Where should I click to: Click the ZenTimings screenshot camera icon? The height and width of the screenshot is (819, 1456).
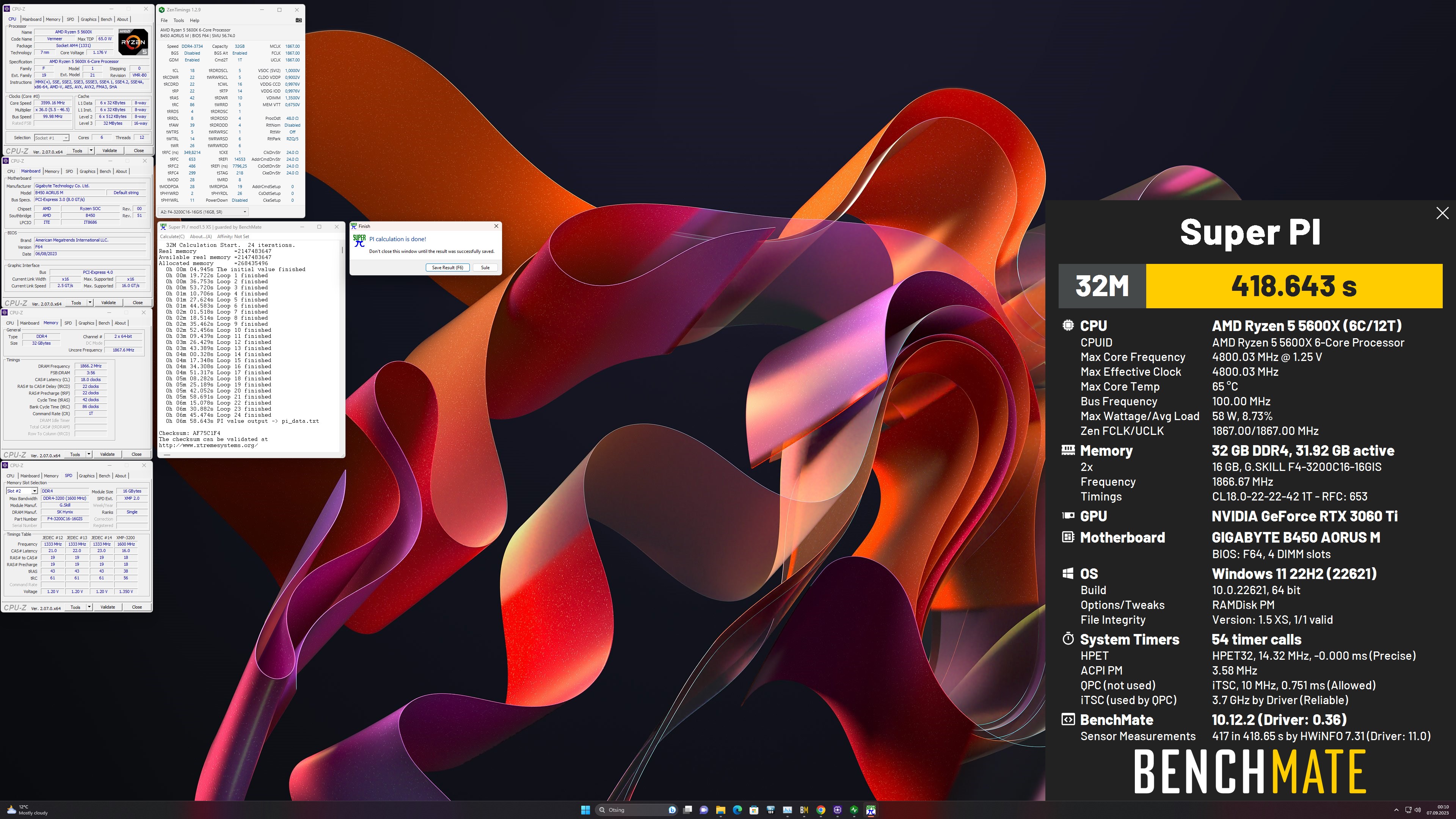tap(298, 20)
